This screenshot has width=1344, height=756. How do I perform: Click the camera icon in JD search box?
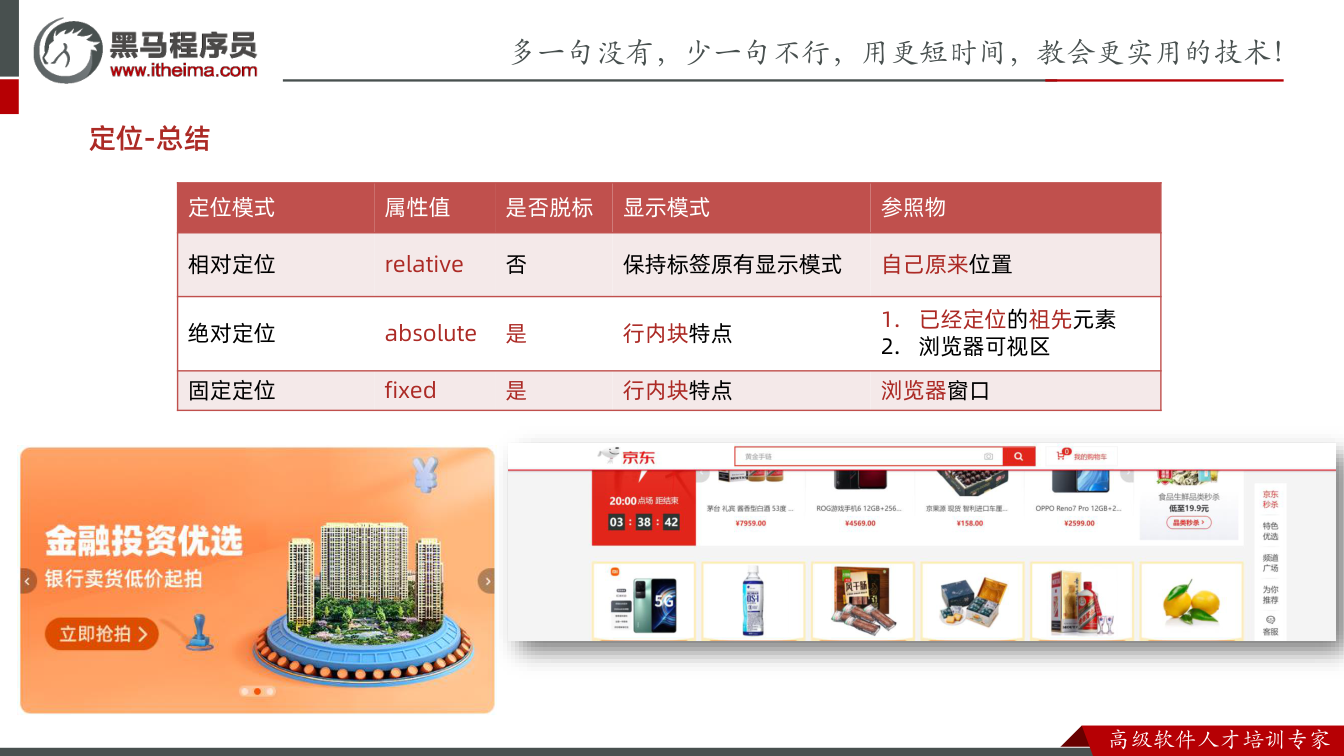(x=988, y=457)
